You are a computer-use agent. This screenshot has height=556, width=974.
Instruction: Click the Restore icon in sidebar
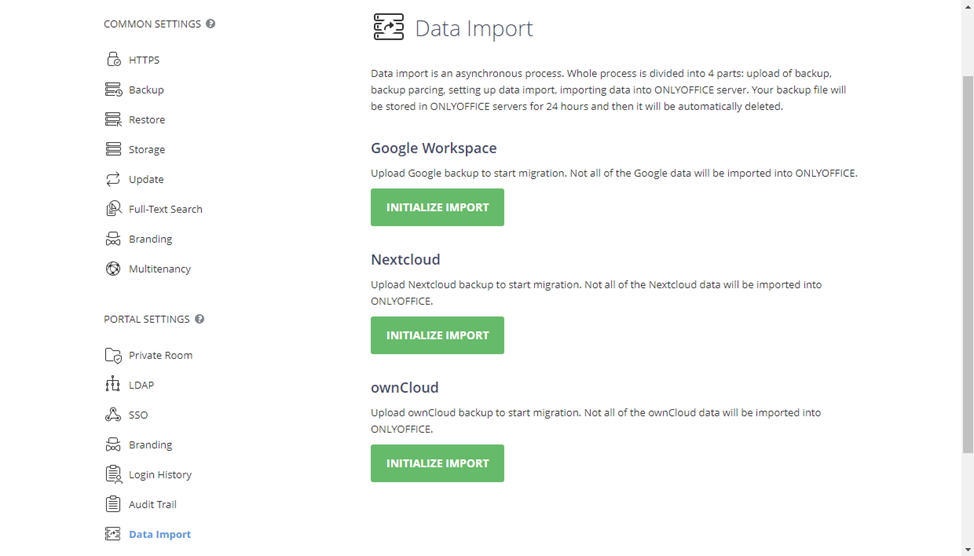click(113, 119)
